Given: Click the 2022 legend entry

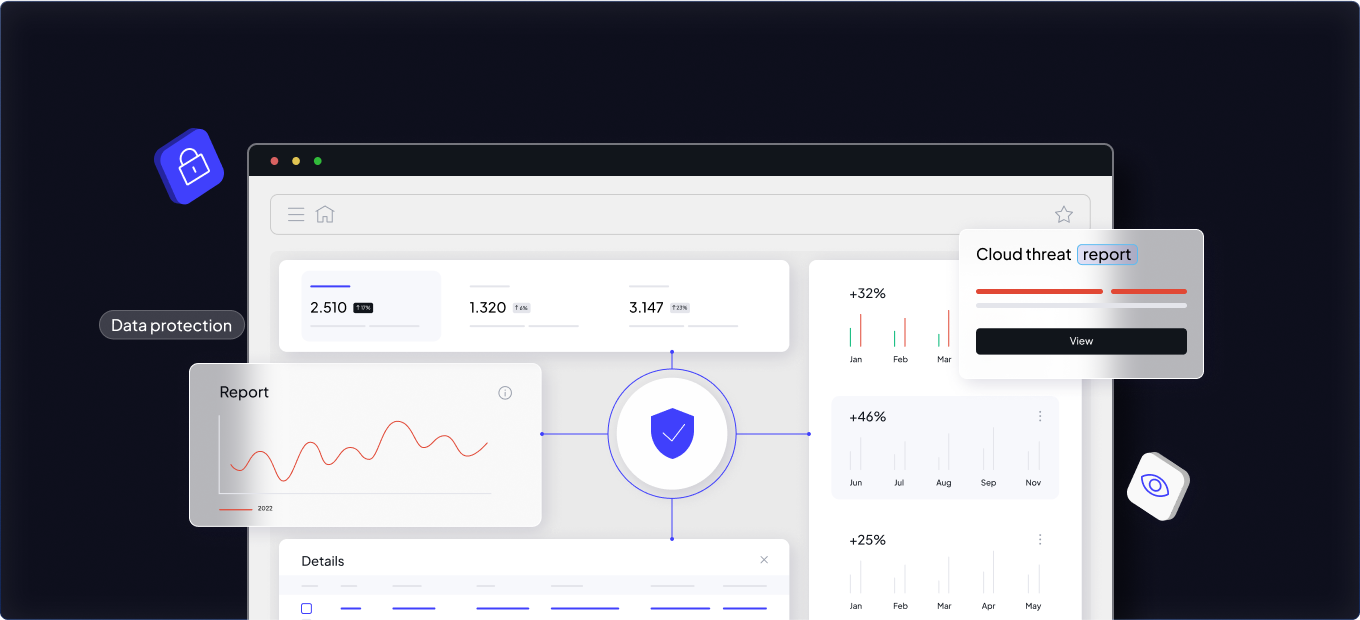Looking at the screenshot, I should click(x=246, y=509).
